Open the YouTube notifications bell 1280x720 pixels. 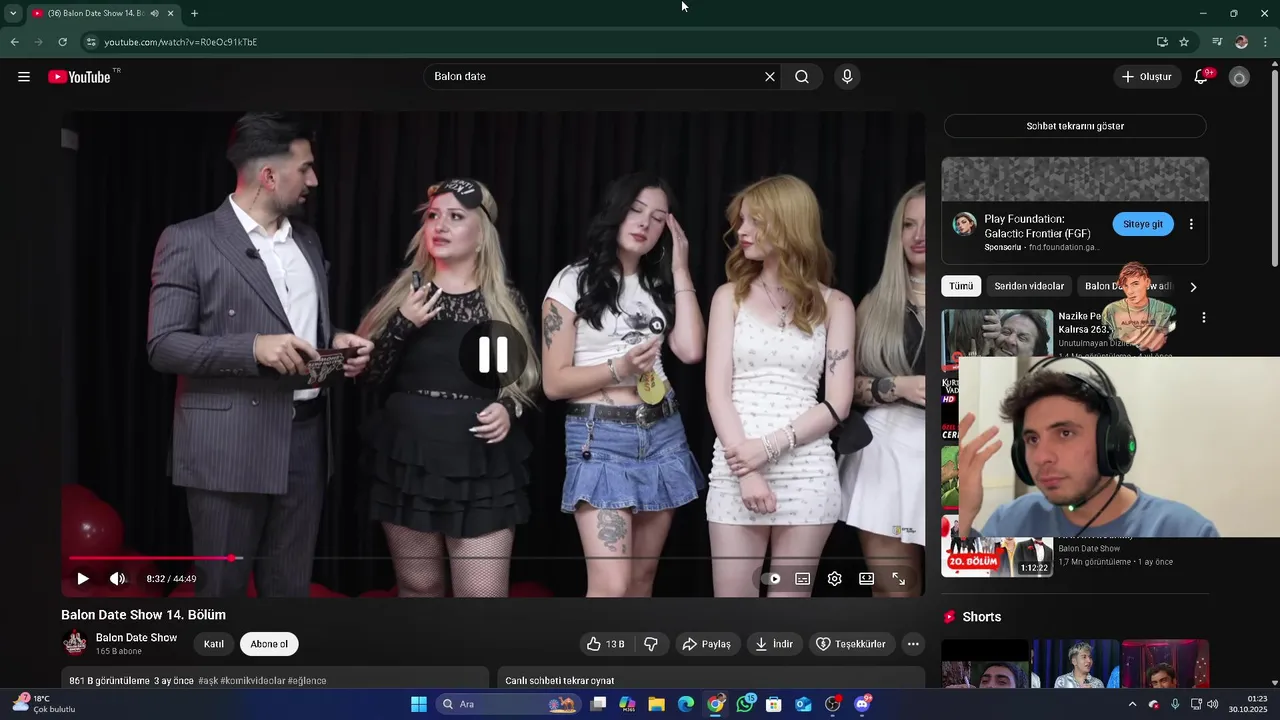tap(1202, 77)
